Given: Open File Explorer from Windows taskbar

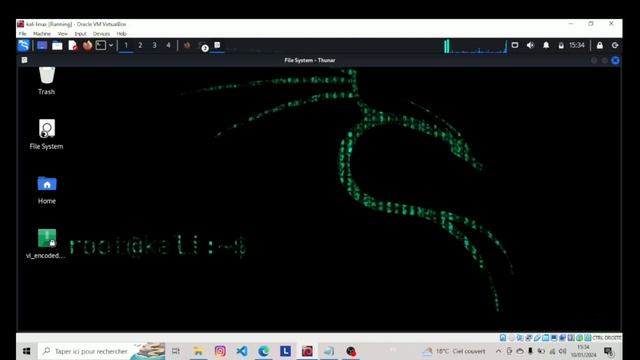Looking at the screenshot, I should 198,351.
